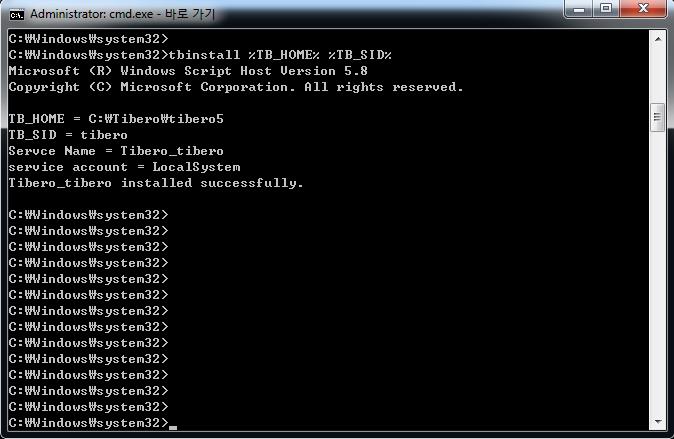Click scrollbar track above the thumb
Viewport: 674px width, 439px height.
point(657,75)
